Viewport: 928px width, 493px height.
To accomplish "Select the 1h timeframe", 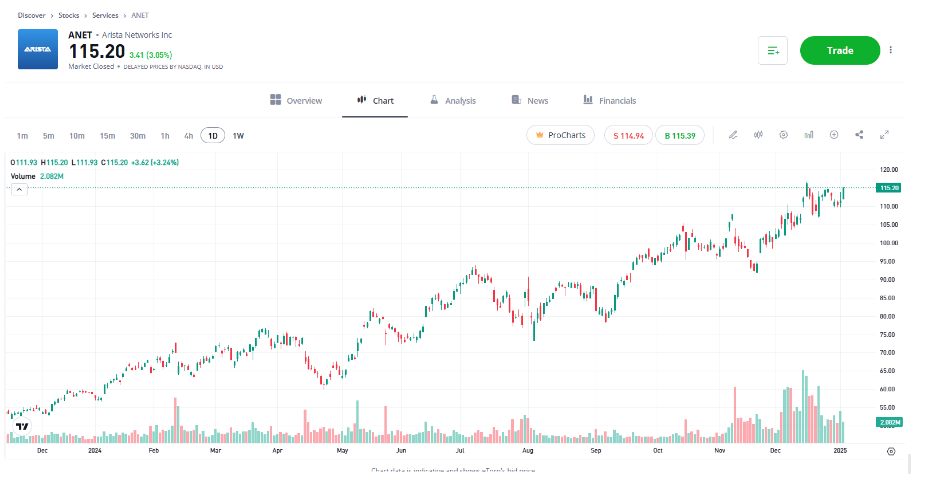I will (165, 136).
